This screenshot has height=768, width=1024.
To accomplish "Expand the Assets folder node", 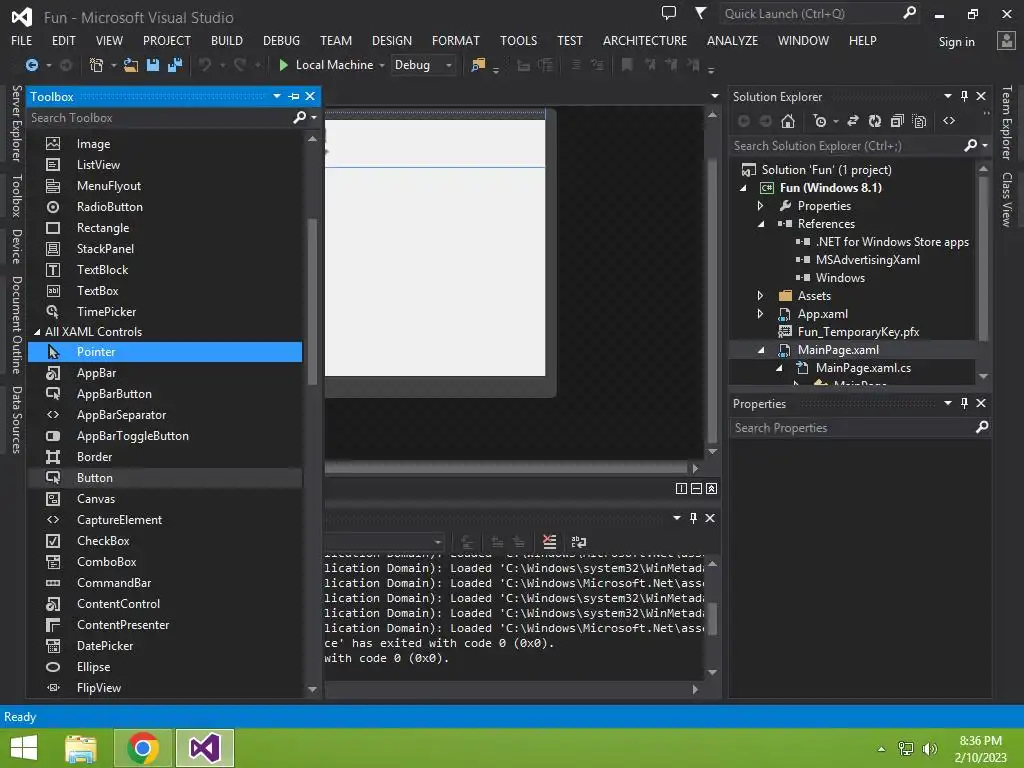I will click(760, 296).
